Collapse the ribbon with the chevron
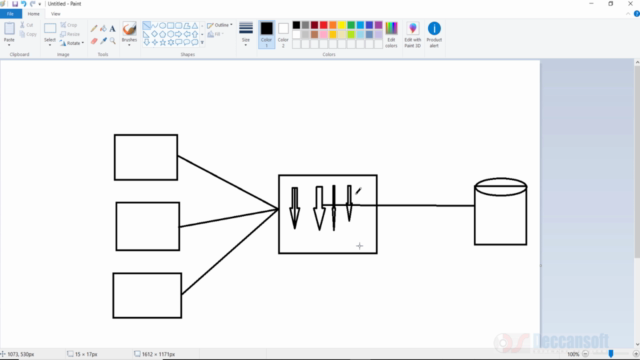Screen dimensions: 640x360 [x=628, y=13]
